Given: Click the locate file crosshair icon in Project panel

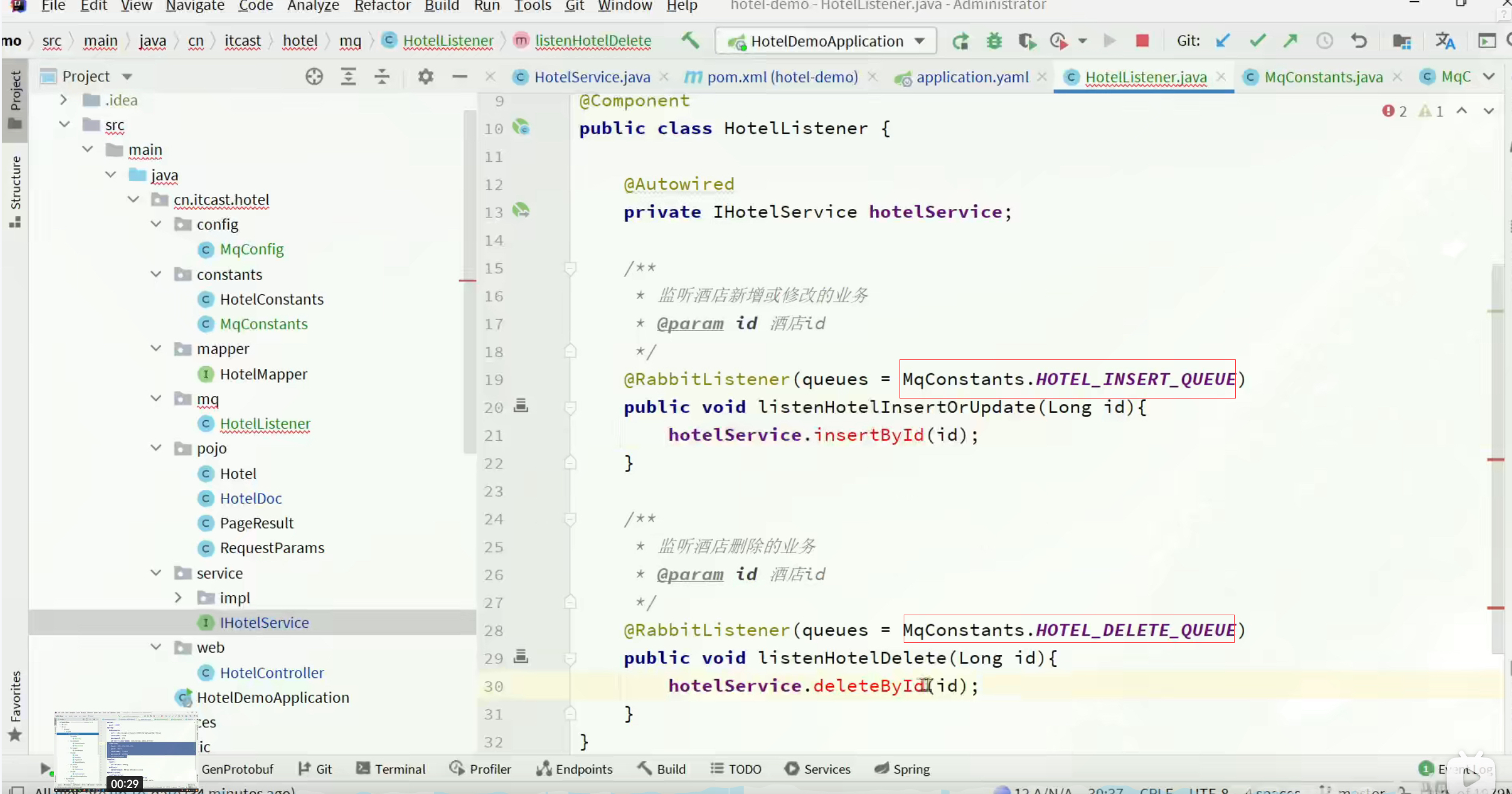Looking at the screenshot, I should (314, 76).
